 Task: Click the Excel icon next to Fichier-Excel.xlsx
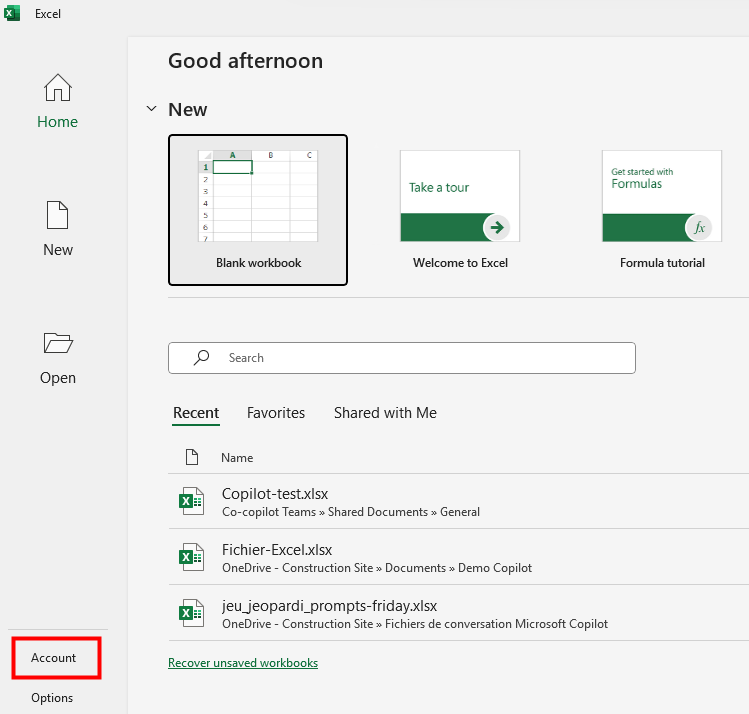pyautogui.click(x=192, y=557)
